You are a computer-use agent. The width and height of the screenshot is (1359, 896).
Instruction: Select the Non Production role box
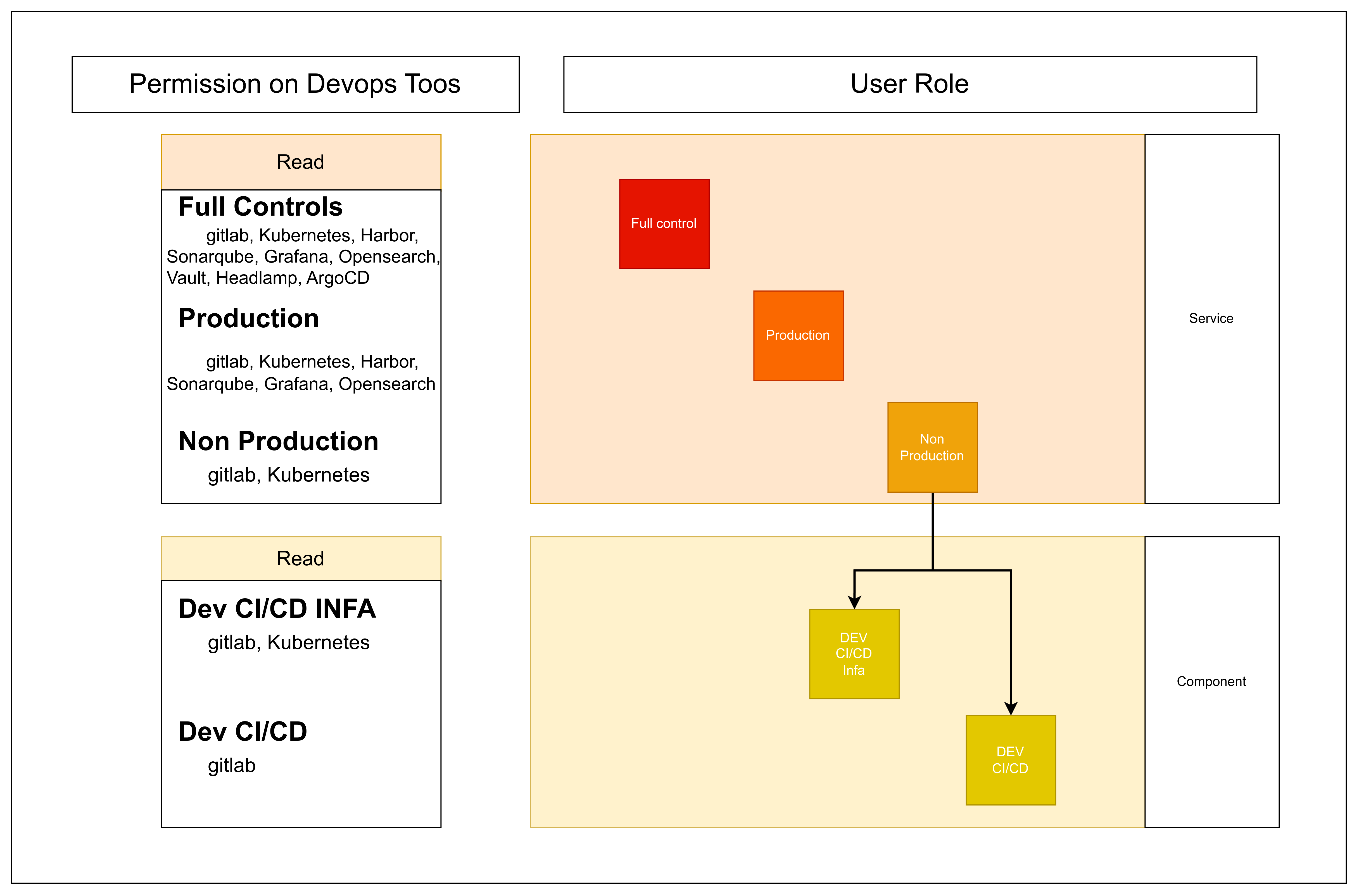click(x=932, y=447)
